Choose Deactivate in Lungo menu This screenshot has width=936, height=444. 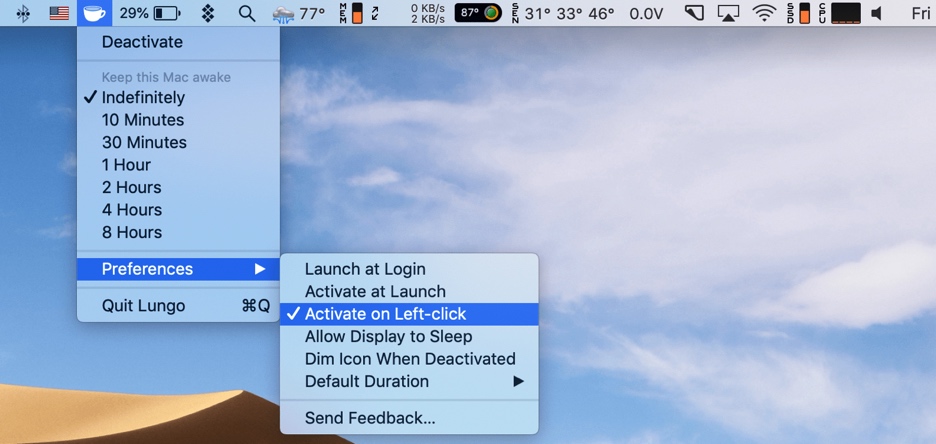click(178, 42)
